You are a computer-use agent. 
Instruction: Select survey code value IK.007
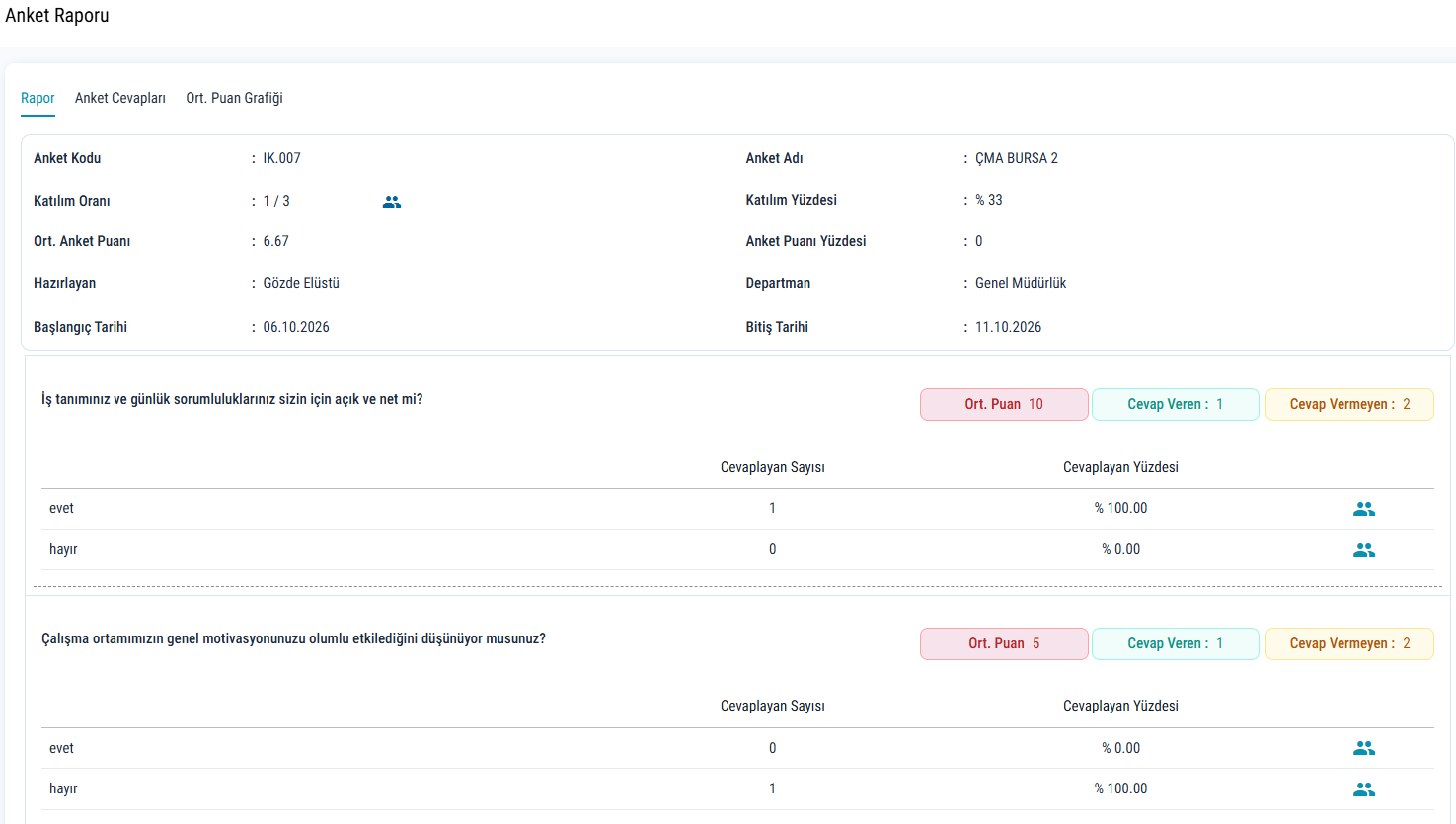coord(282,158)
